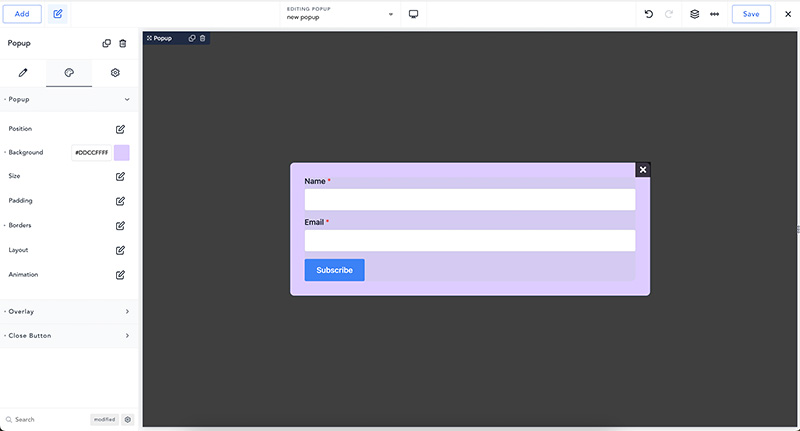Undo the last change

648,14
